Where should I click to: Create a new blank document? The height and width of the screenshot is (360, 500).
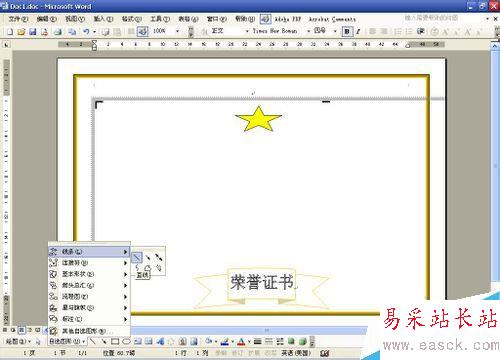(10, 32)
